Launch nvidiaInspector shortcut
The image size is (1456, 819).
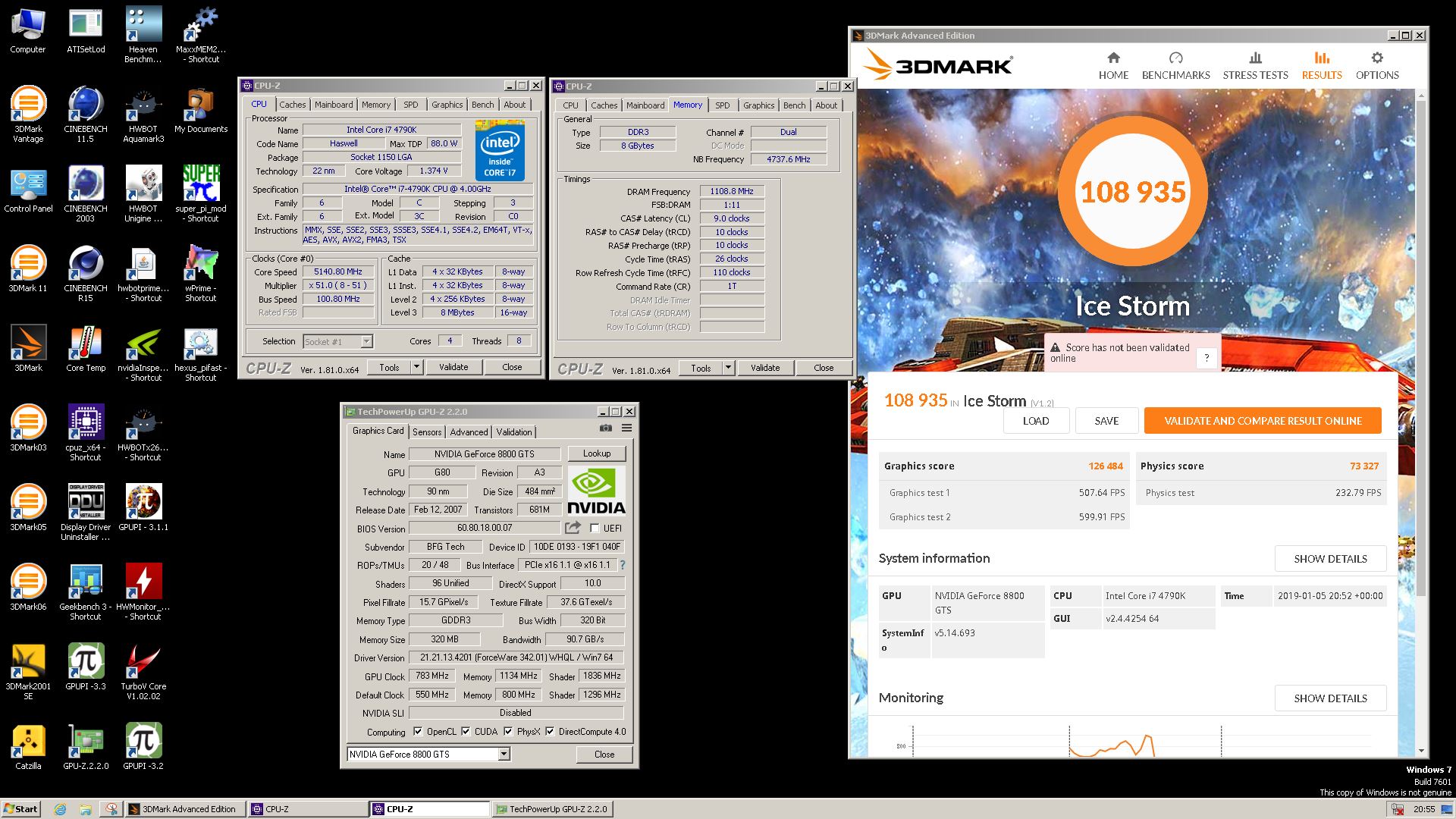(x=143, y=353)
